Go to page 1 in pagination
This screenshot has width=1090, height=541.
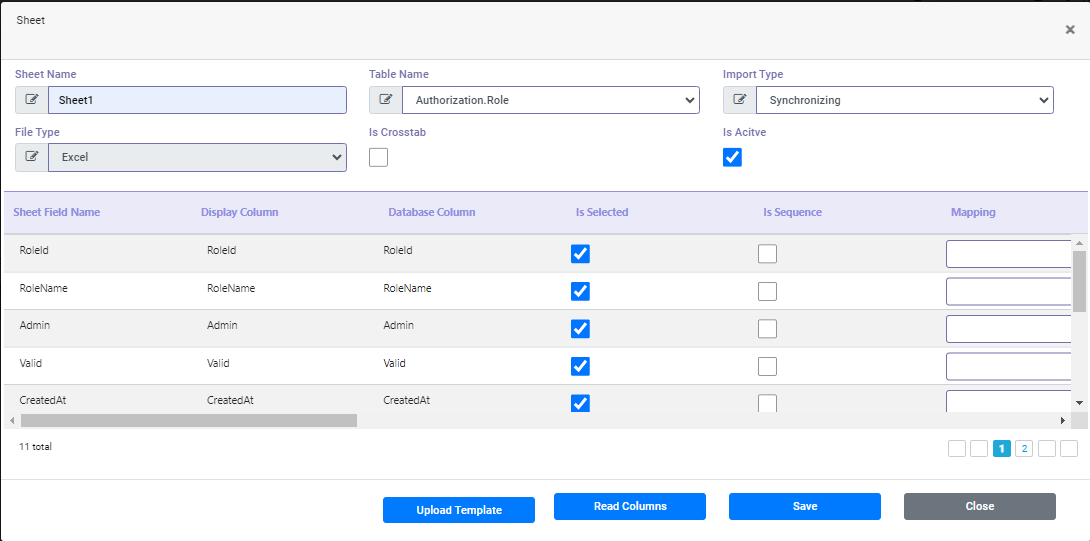[x=1002, y=449]
